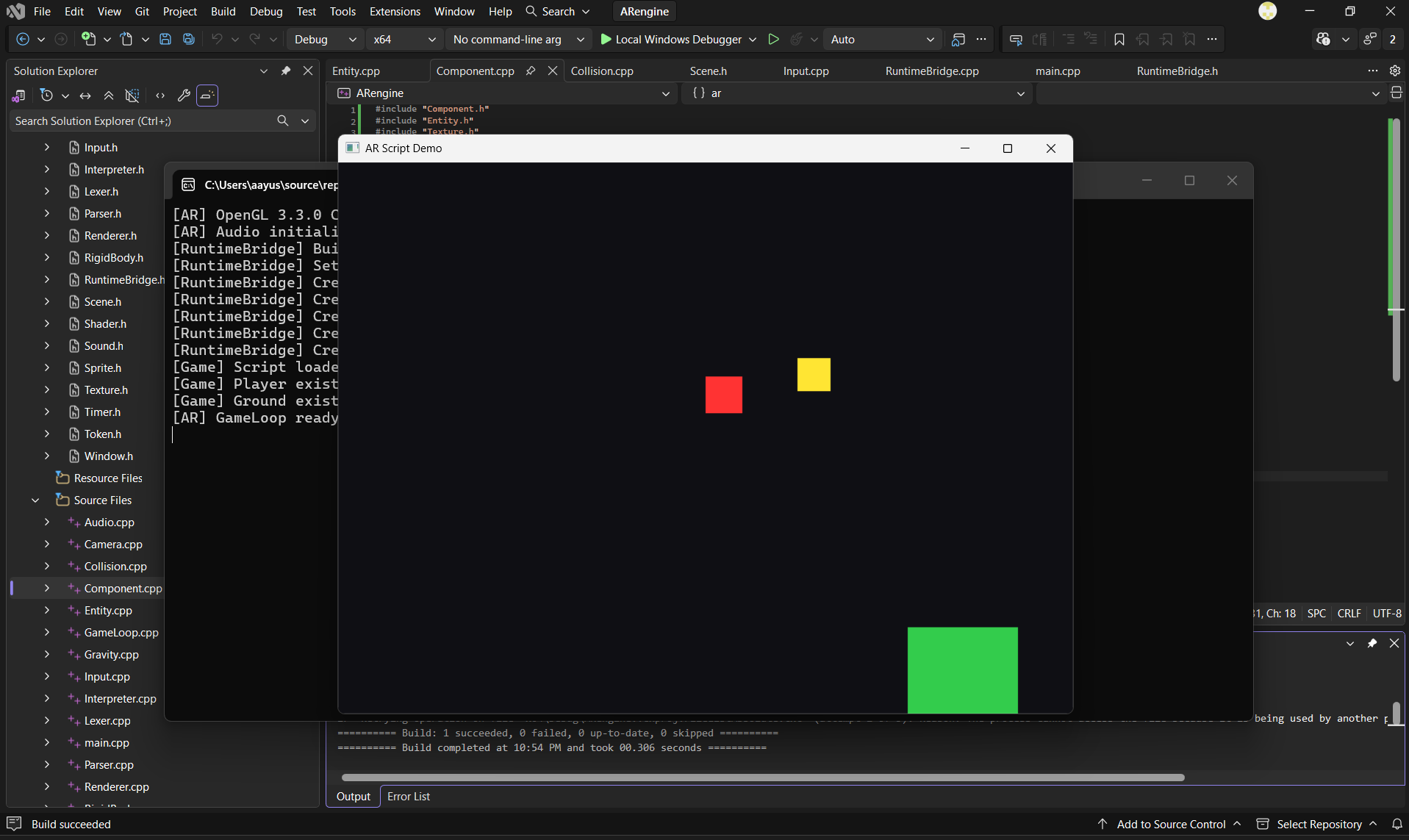This screenshot has width=1409, height=840.
Task: Click the Solution Explorer search magnifier icon
Action: 283,121
